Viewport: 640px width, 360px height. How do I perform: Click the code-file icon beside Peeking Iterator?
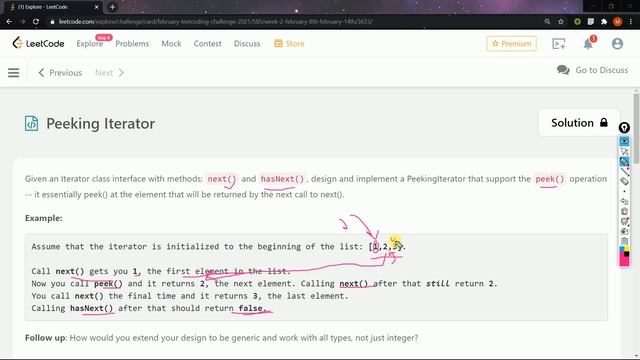[x=31, y=123]
